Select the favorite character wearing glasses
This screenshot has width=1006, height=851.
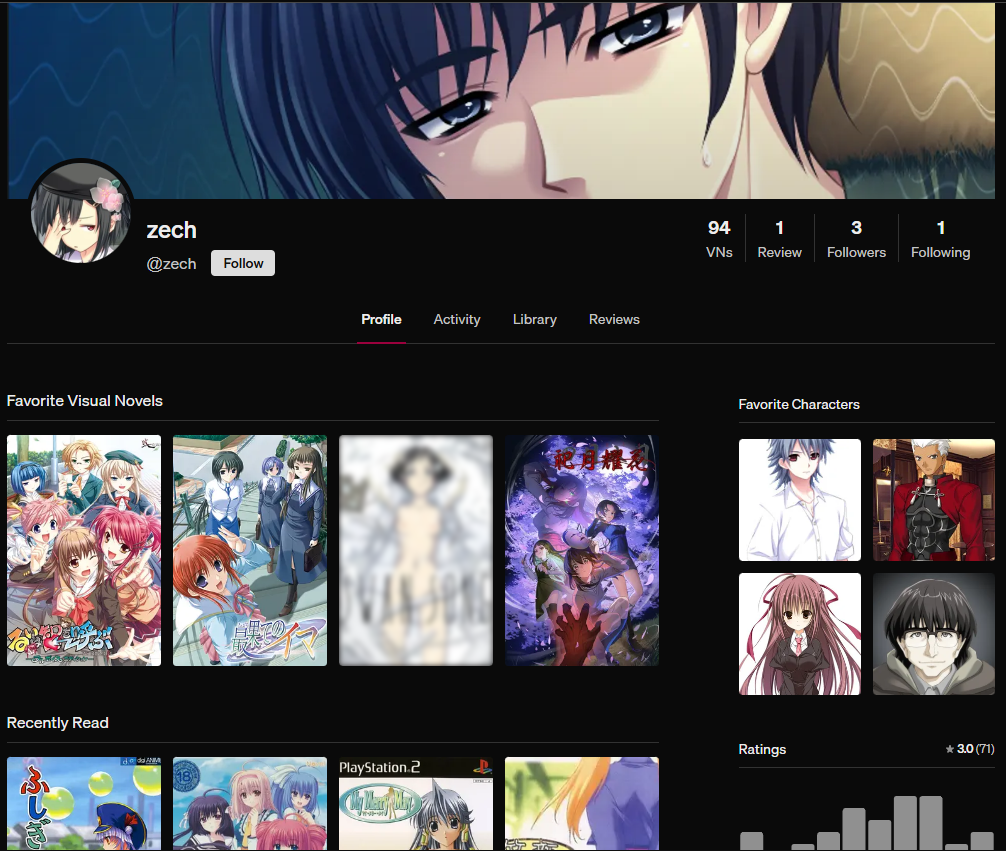click(934, 634)
